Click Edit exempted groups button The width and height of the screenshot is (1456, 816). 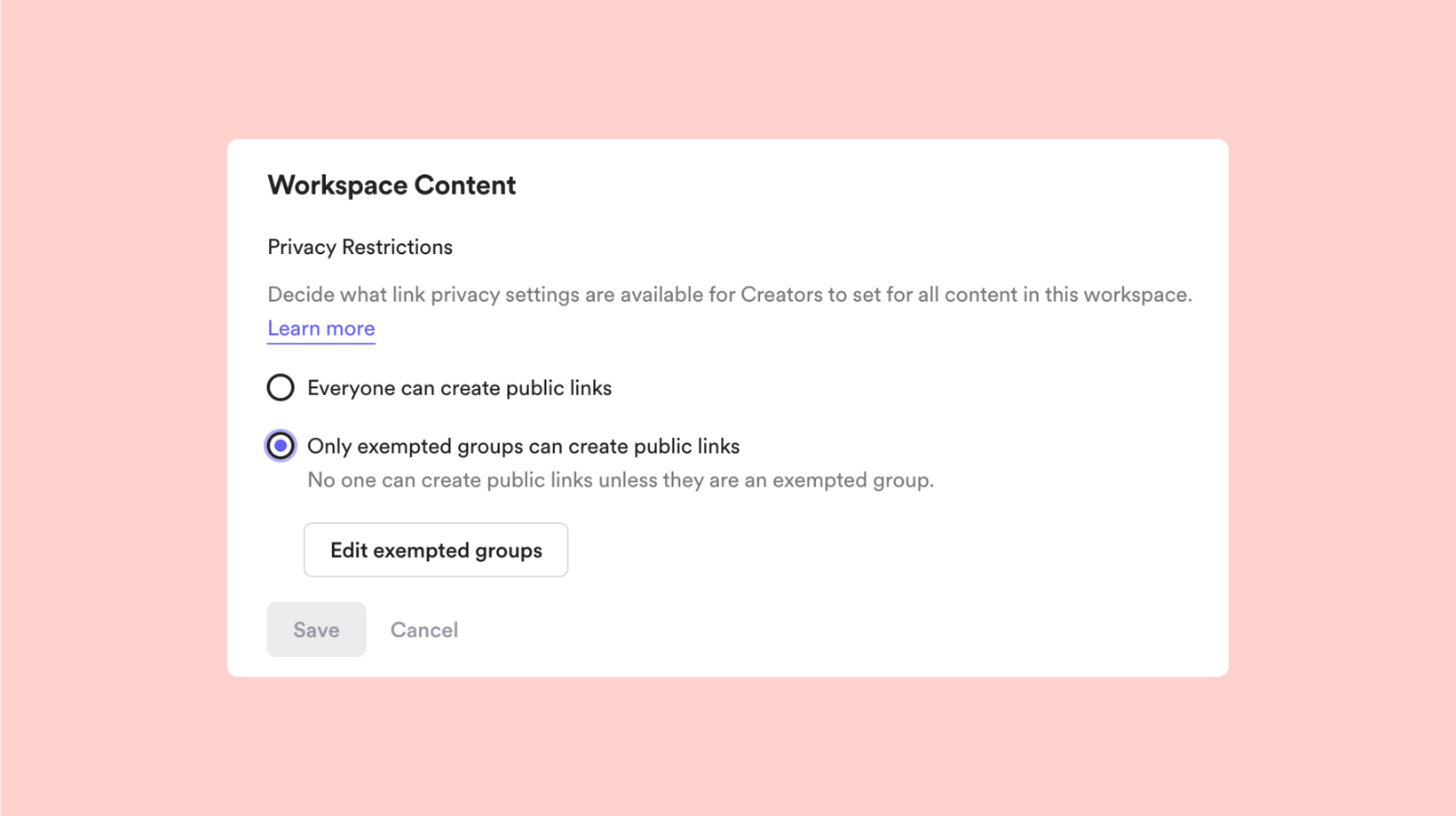point(436,550)
